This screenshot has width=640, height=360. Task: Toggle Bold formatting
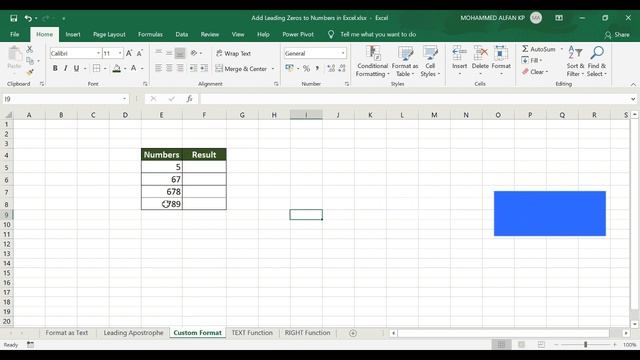pyautogui.click(x=55, y=68)
